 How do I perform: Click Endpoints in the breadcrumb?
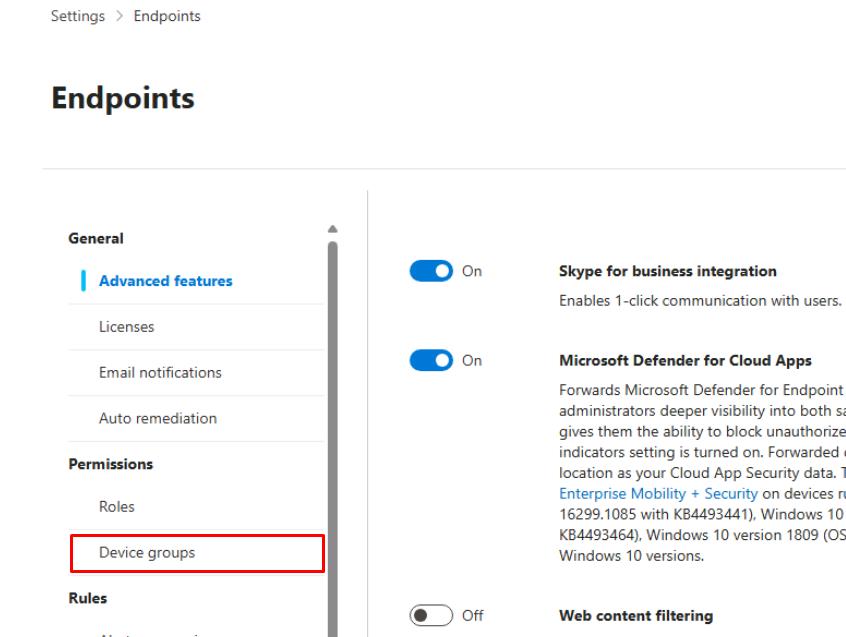pos(168,16)
